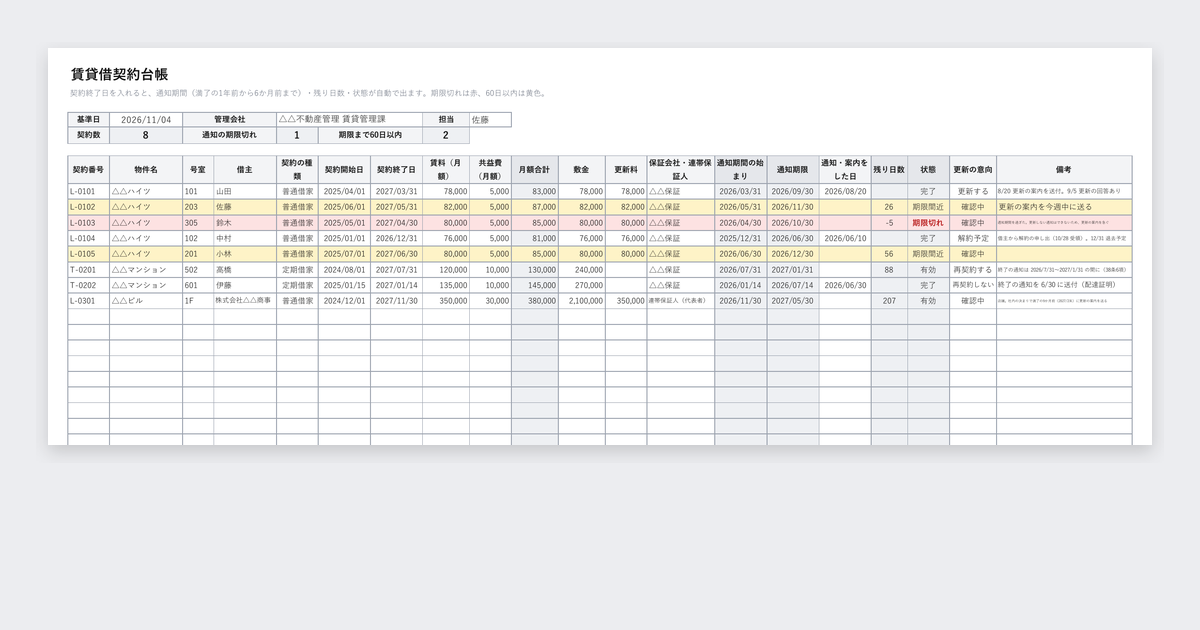
Task: Click the 賃料 cell showing 350,000
Action: tap(446, 301)
